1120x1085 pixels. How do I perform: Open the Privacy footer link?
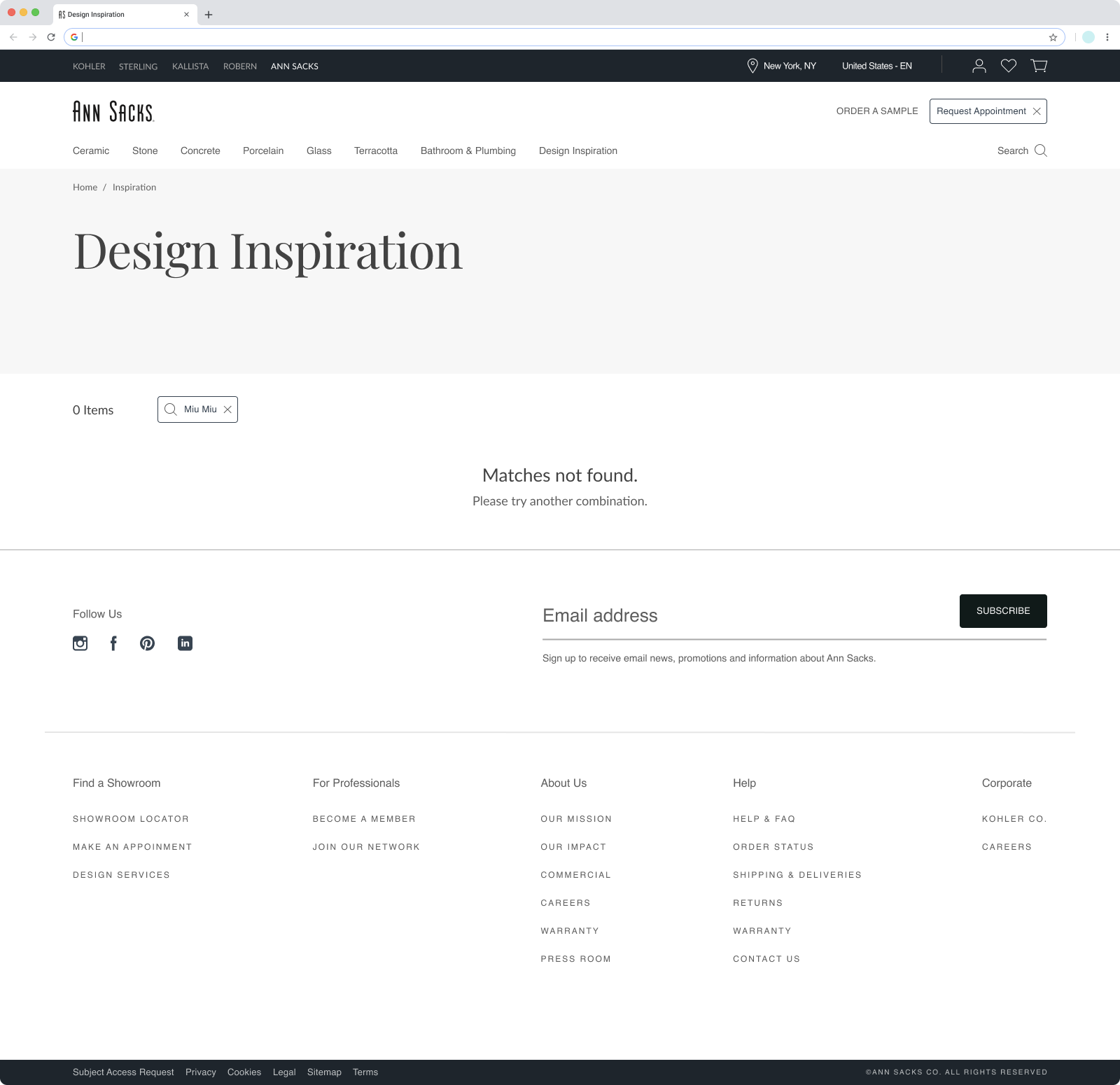pos(201,1072)
